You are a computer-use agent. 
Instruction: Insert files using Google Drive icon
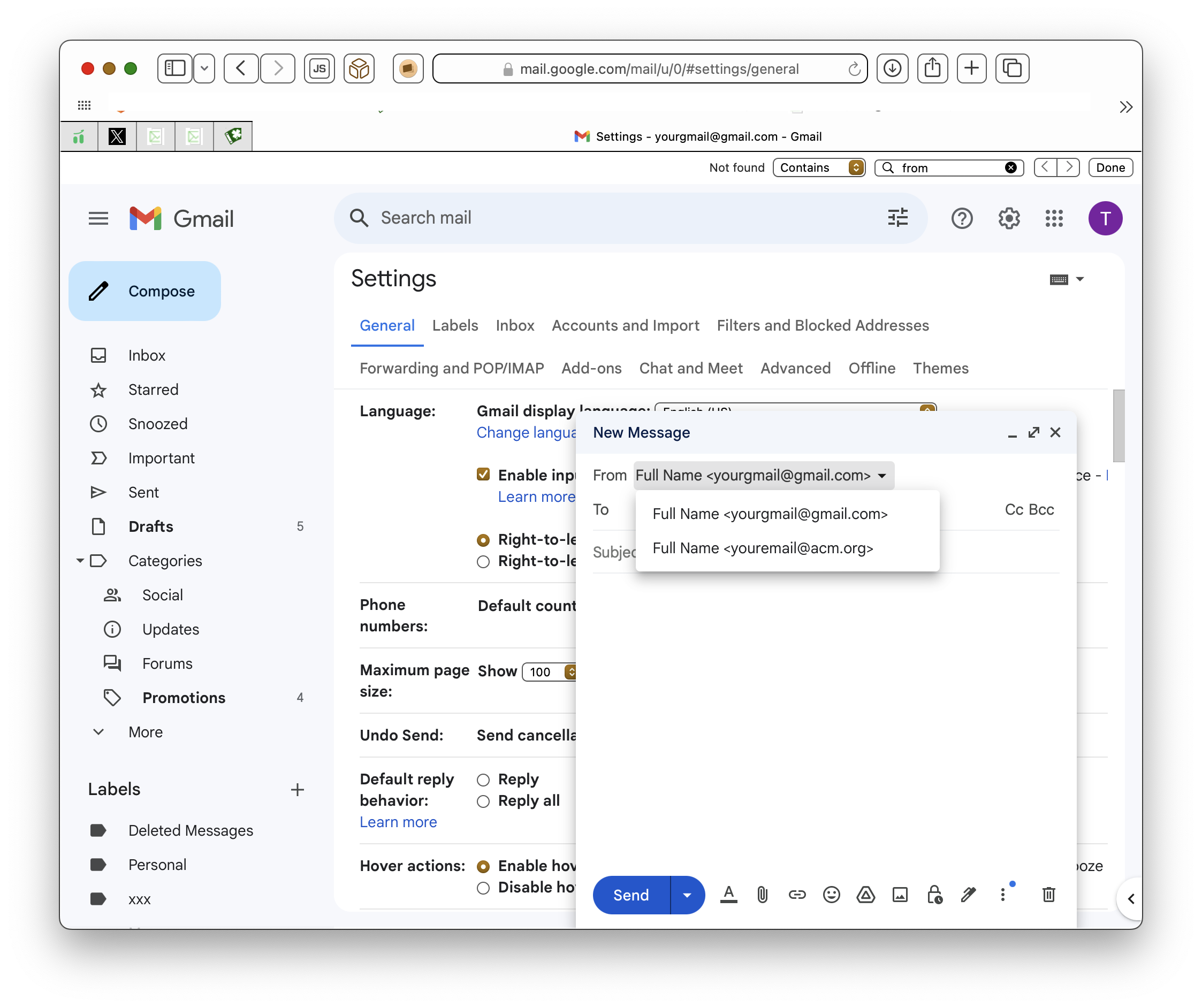[x=865, y=895]
